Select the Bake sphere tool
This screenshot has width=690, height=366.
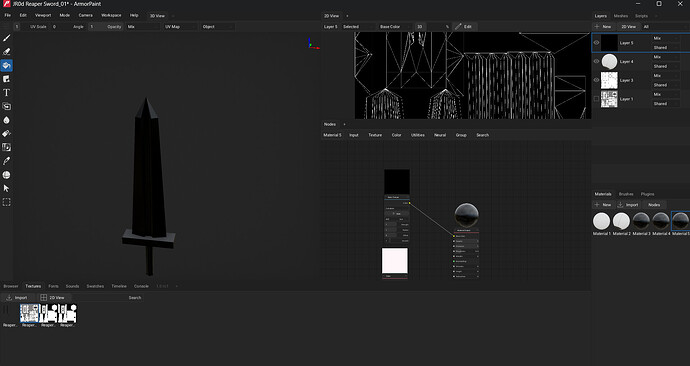coord(6,175)
